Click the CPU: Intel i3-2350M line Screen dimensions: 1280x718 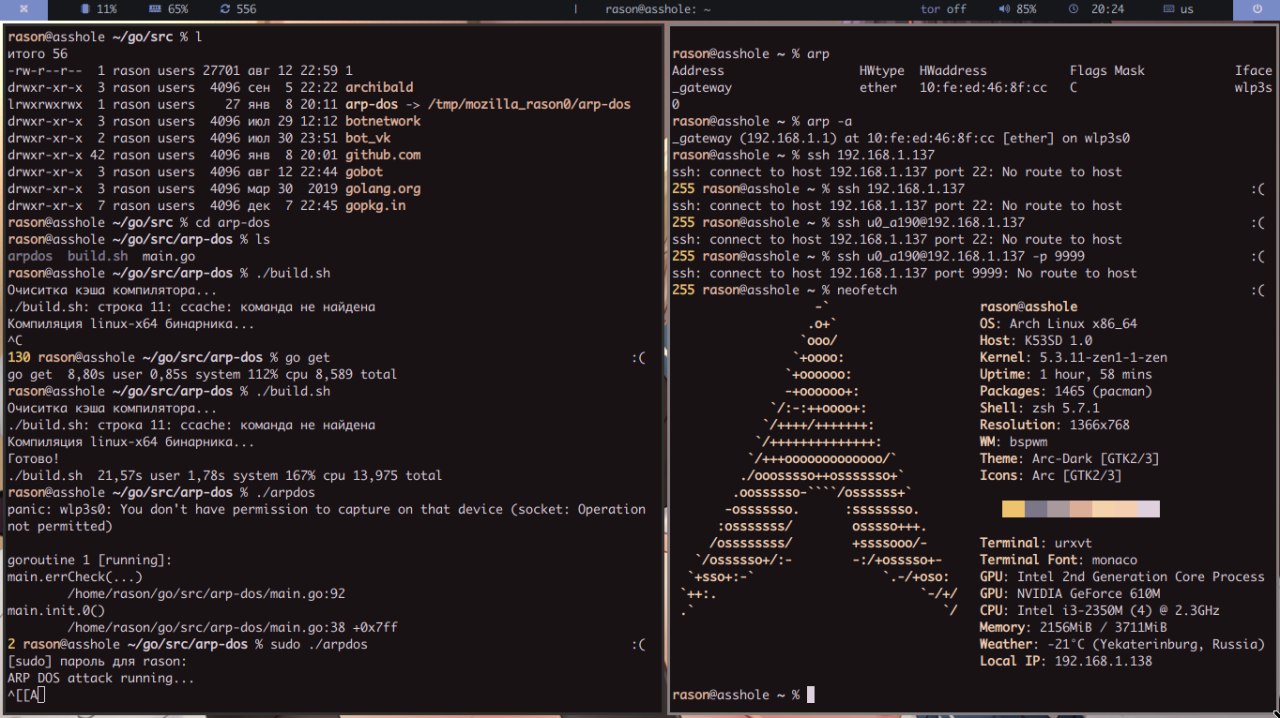point(1100,610)
